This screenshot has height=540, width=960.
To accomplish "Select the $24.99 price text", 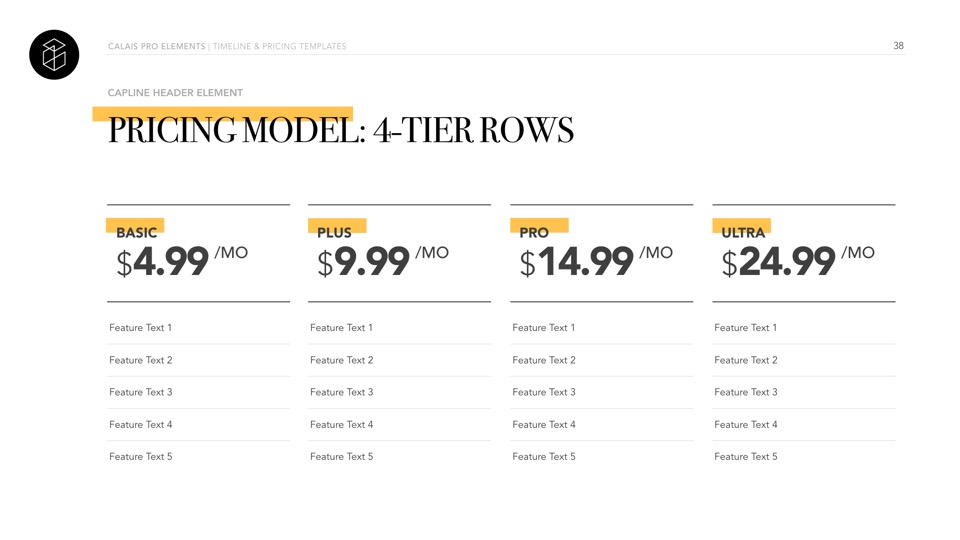I will tap(778, 262).
